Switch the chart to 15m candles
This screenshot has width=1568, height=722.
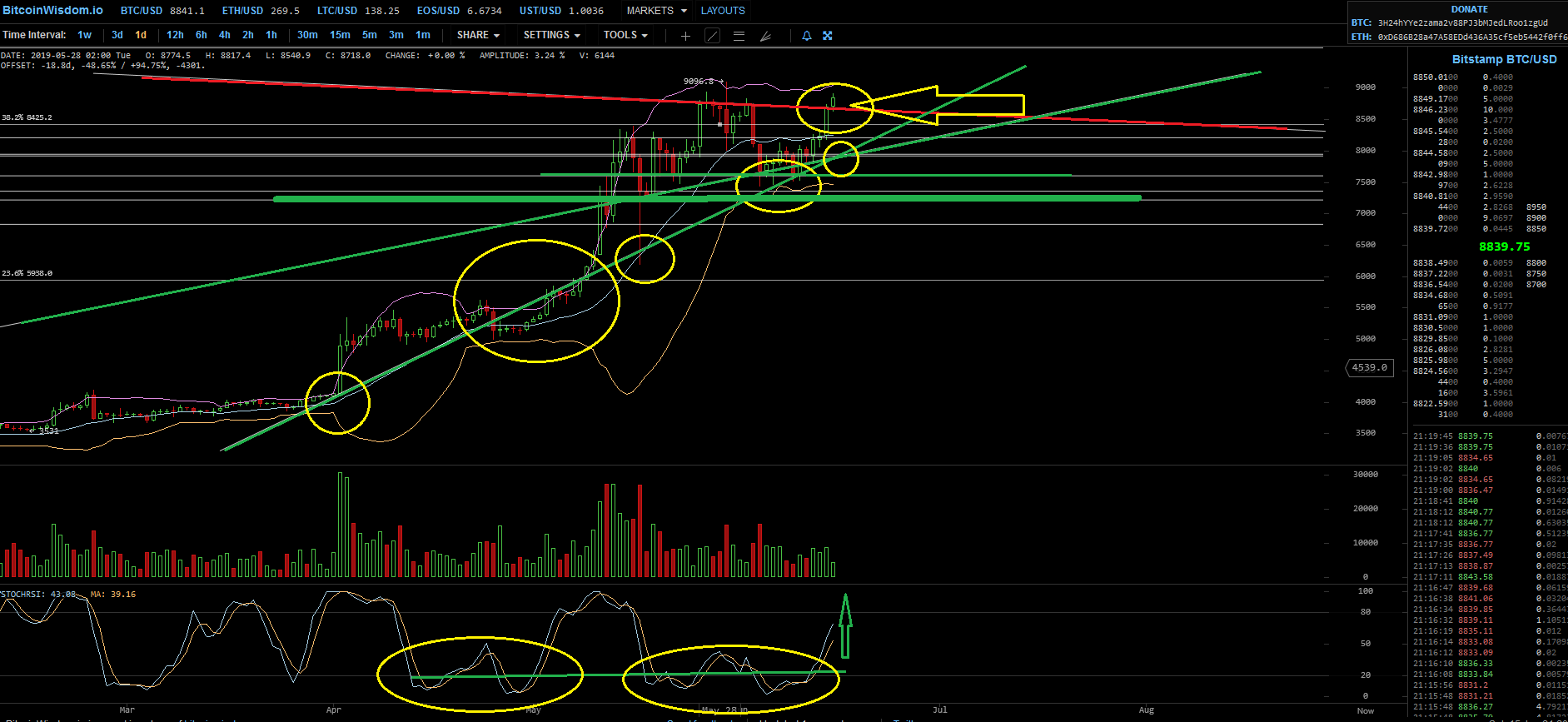pos(340,35)
